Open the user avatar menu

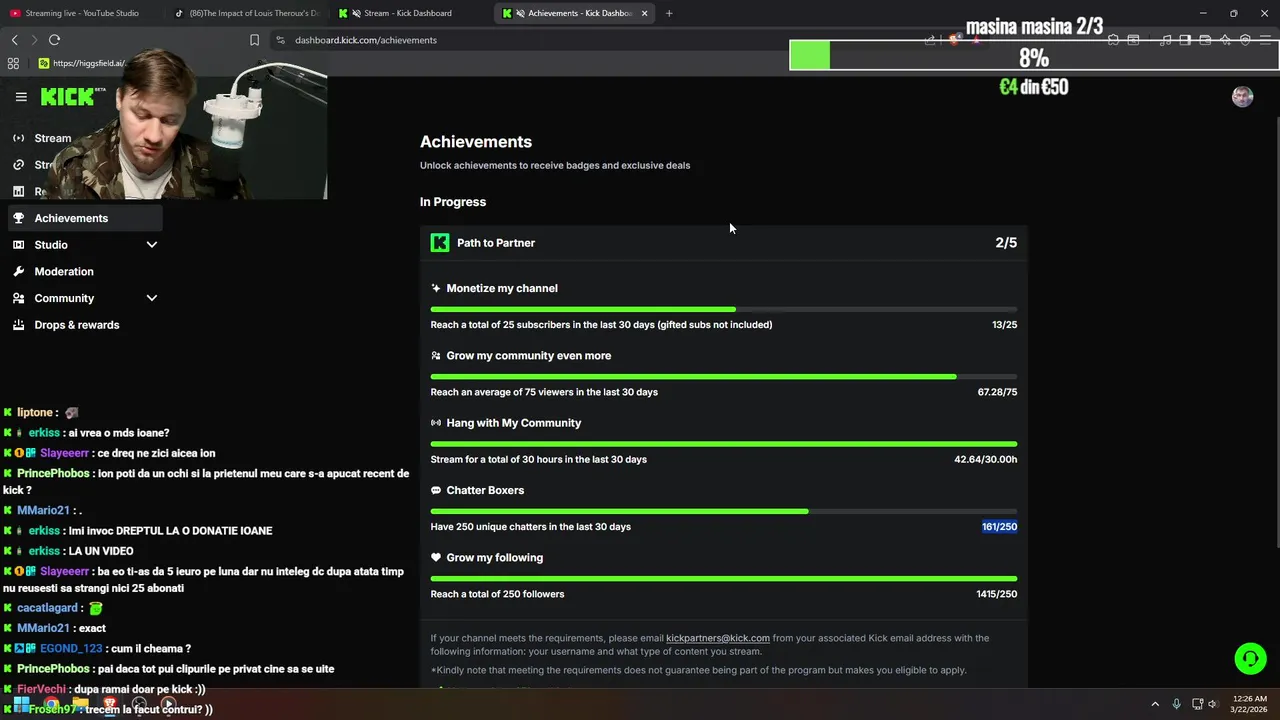click(x=1242, y=97)
